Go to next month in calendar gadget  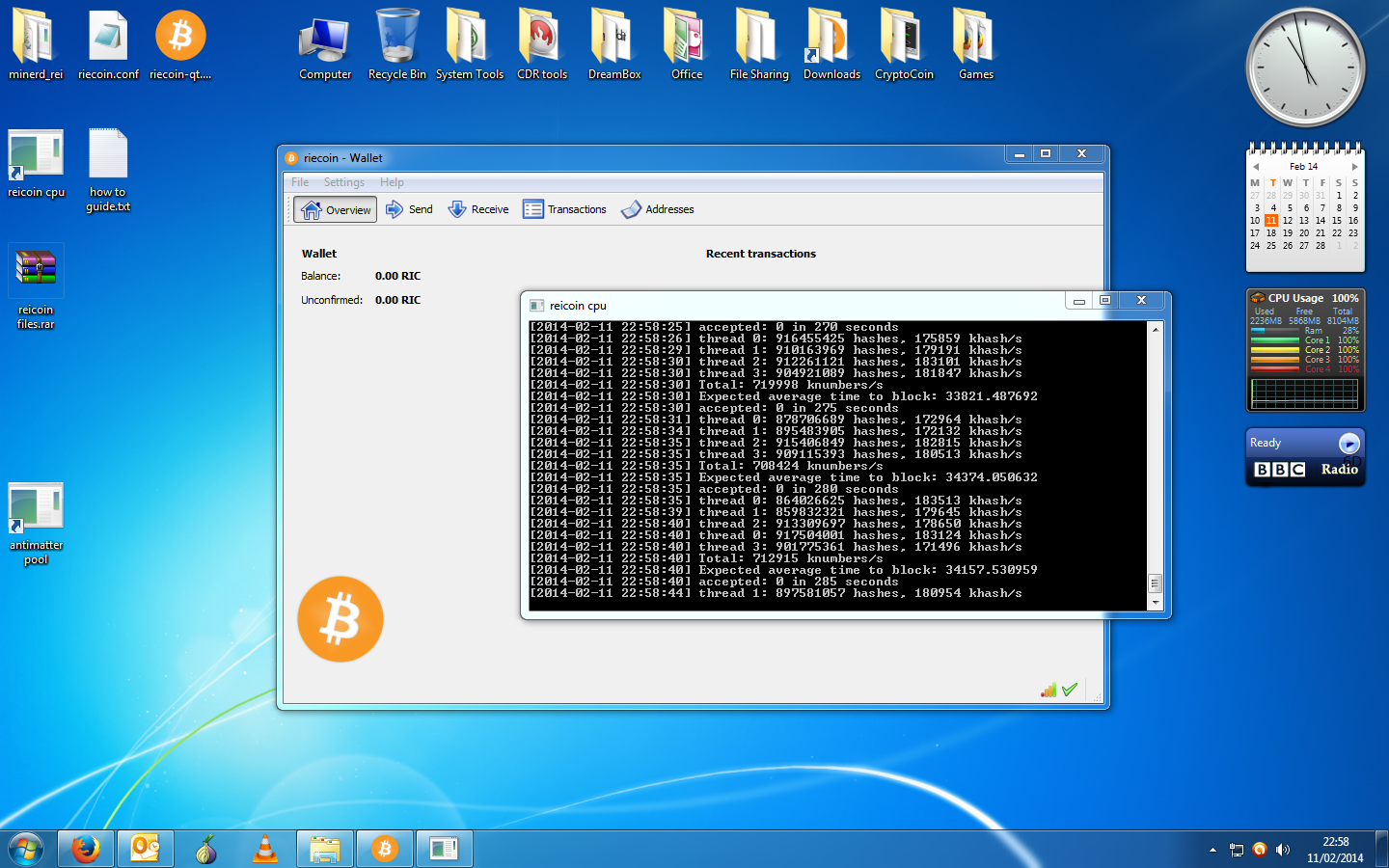coord(1354,167)
